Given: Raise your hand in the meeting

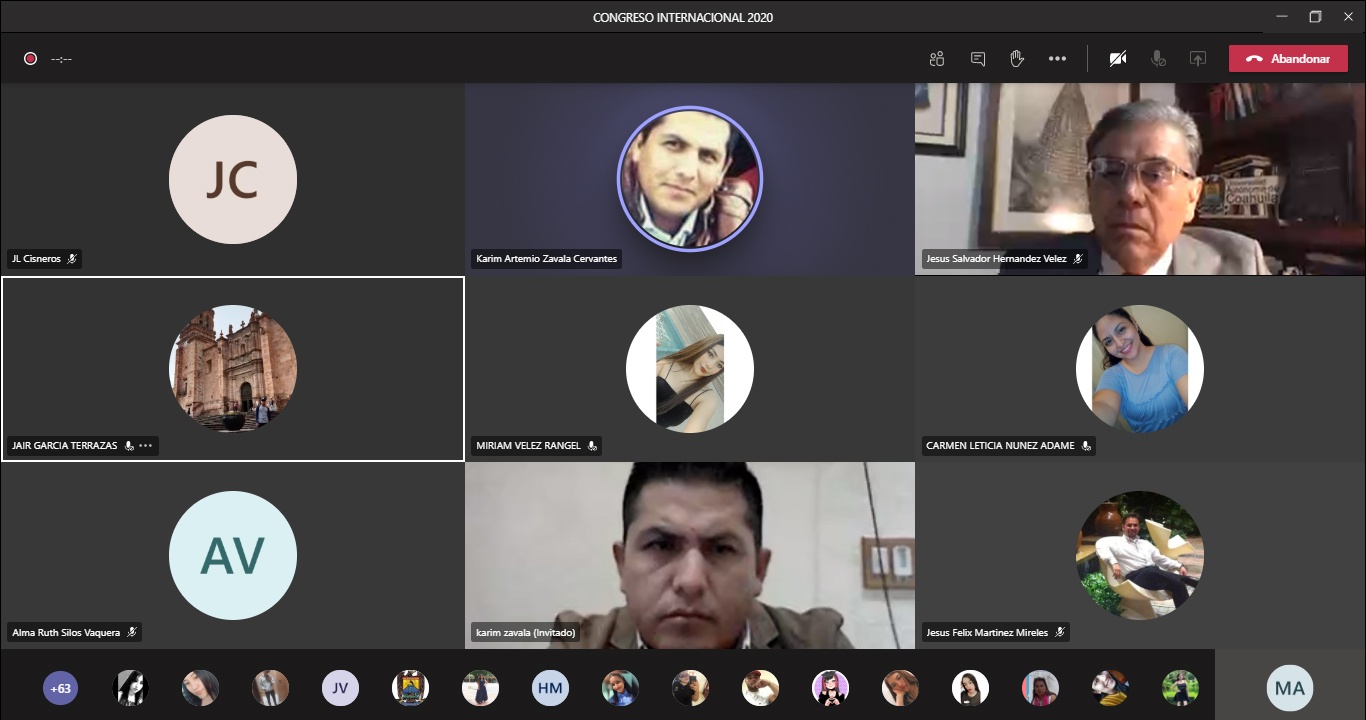Looking at the screenshot, I should (1017, 59).
